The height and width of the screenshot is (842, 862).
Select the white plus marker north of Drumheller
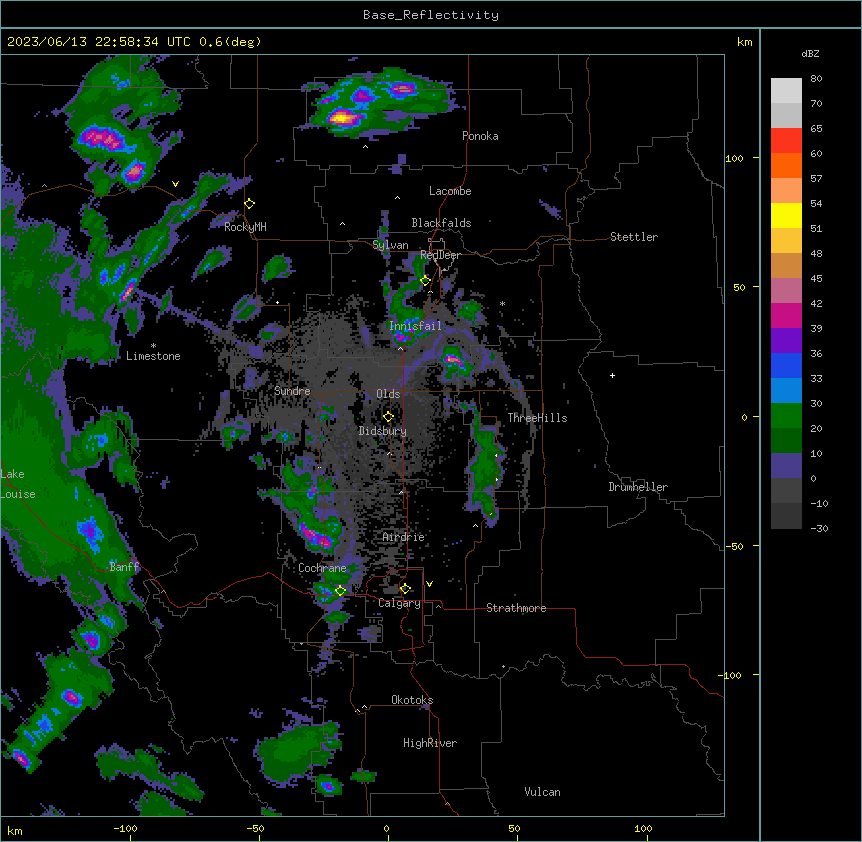[612, 375]
